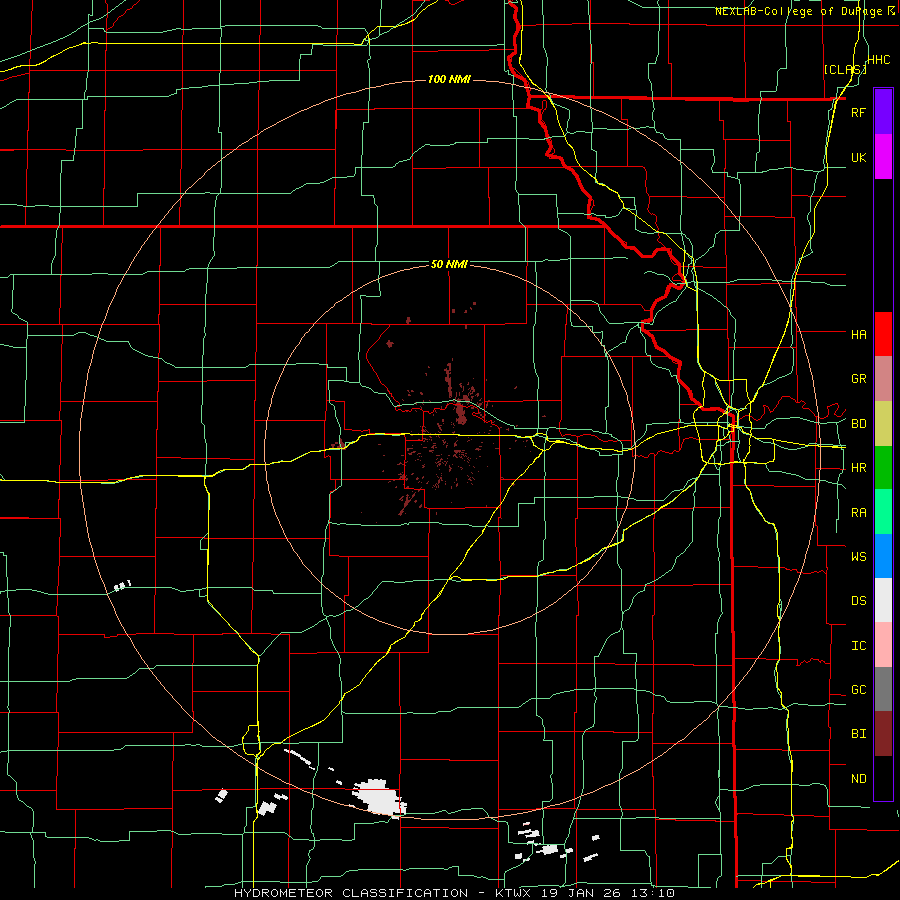
Task: Click the ND legend label
Action: 858,779
